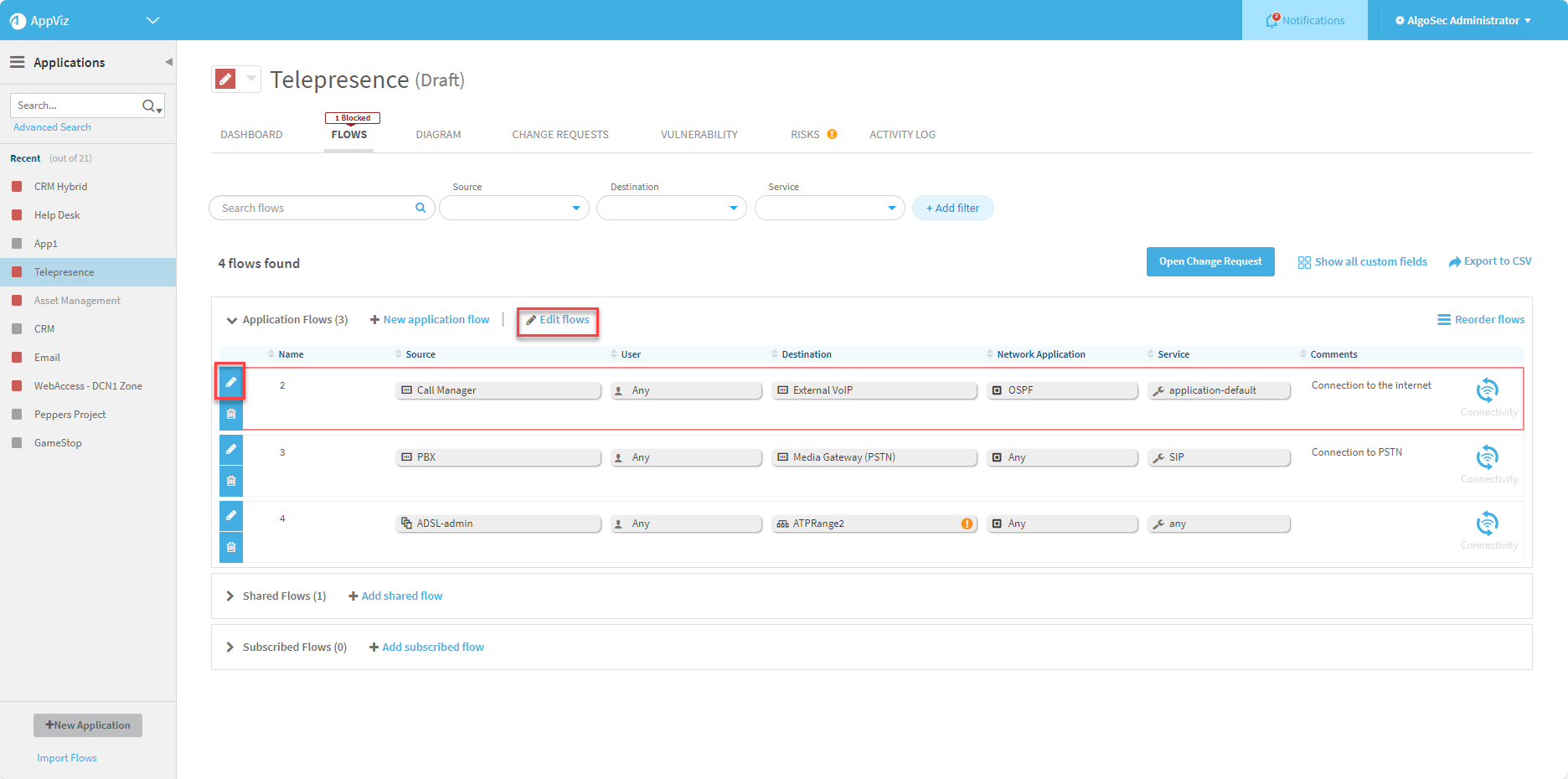1568x779 pixels.
Task: Click the Search flows input field
Action: point(314,208)
